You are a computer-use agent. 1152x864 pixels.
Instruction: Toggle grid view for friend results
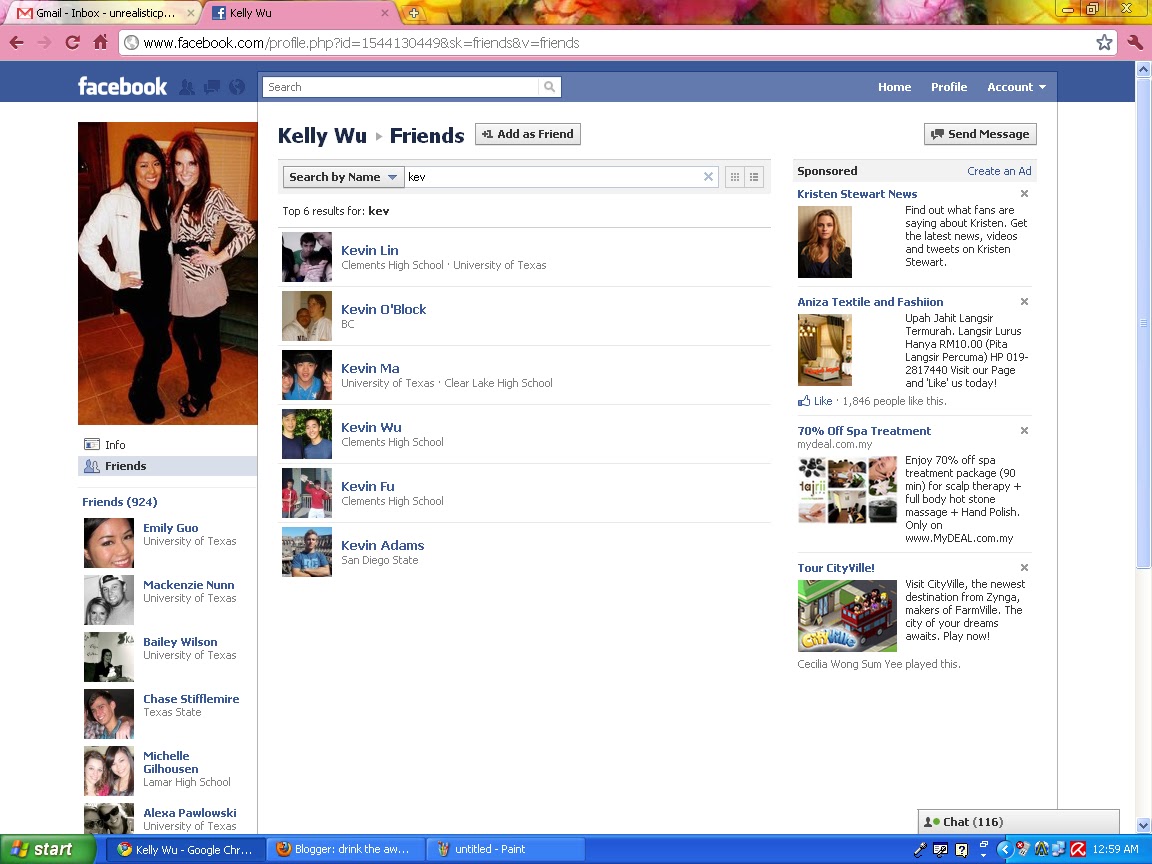[x=734, y=176]
